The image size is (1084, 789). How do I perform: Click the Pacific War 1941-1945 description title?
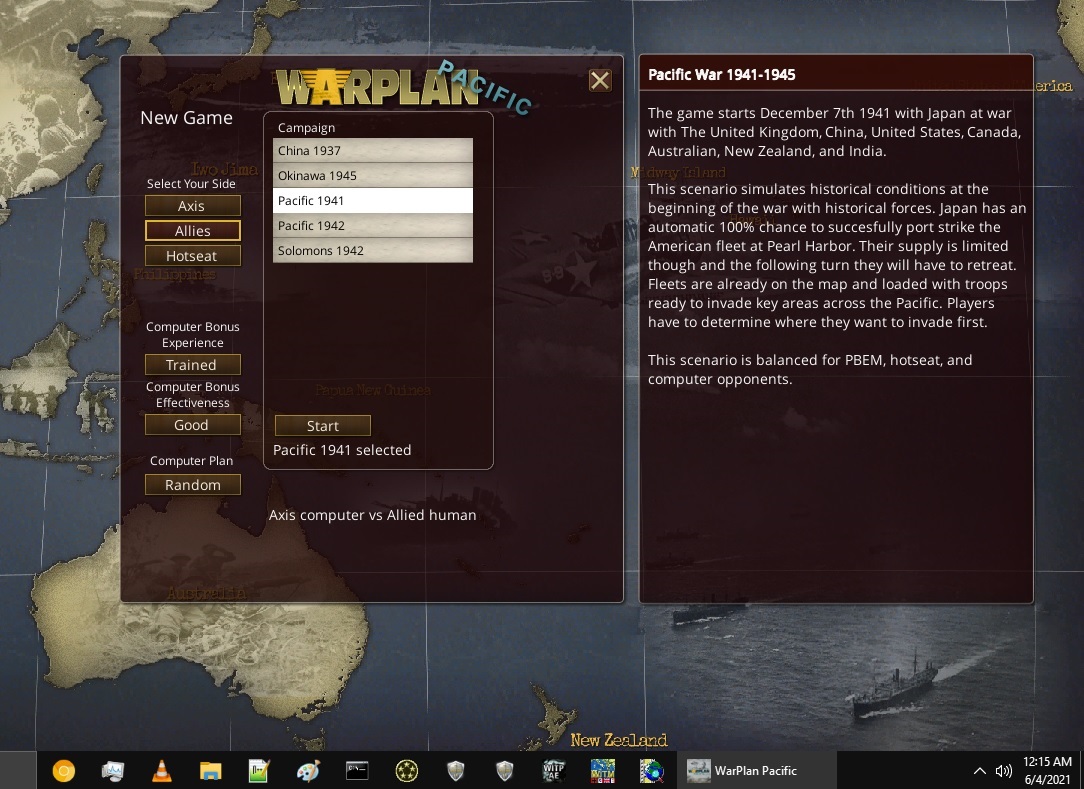click(x=722, y=75)
